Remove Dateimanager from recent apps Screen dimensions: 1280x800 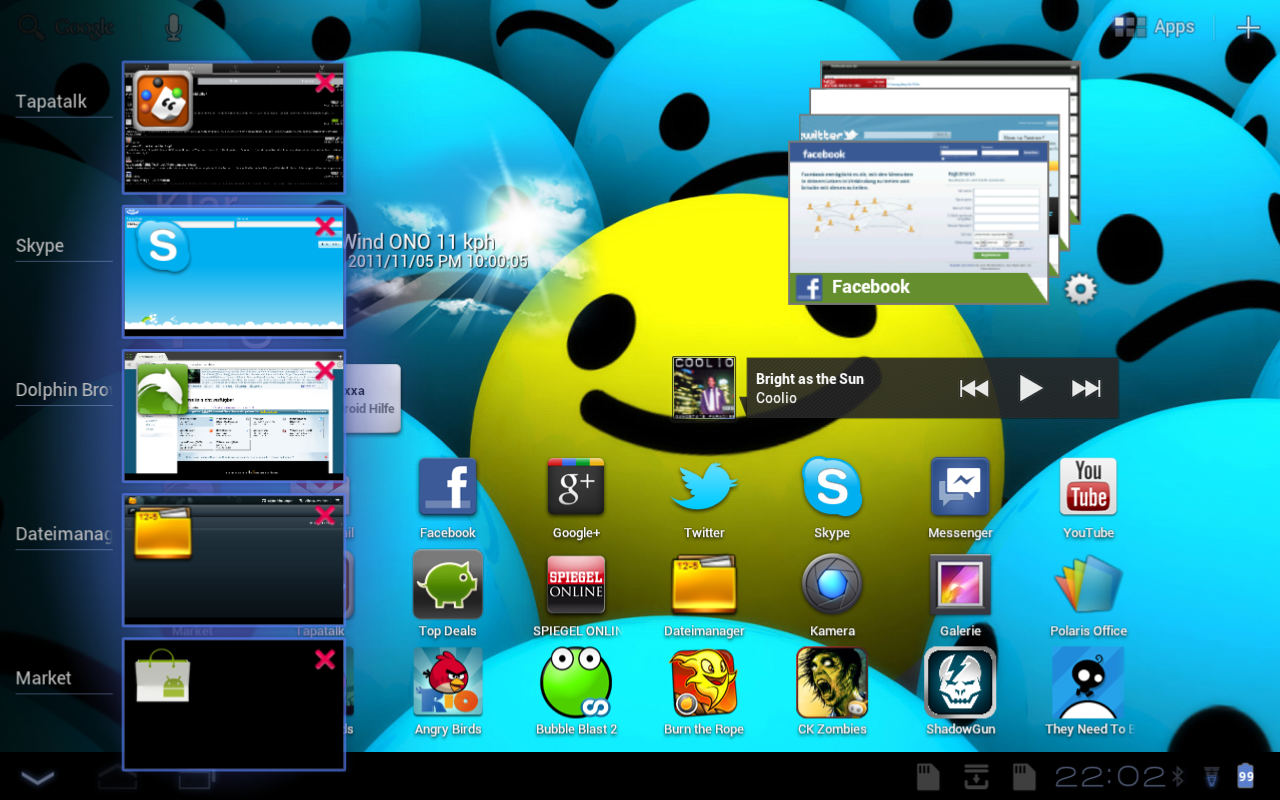tap(325, 515)
